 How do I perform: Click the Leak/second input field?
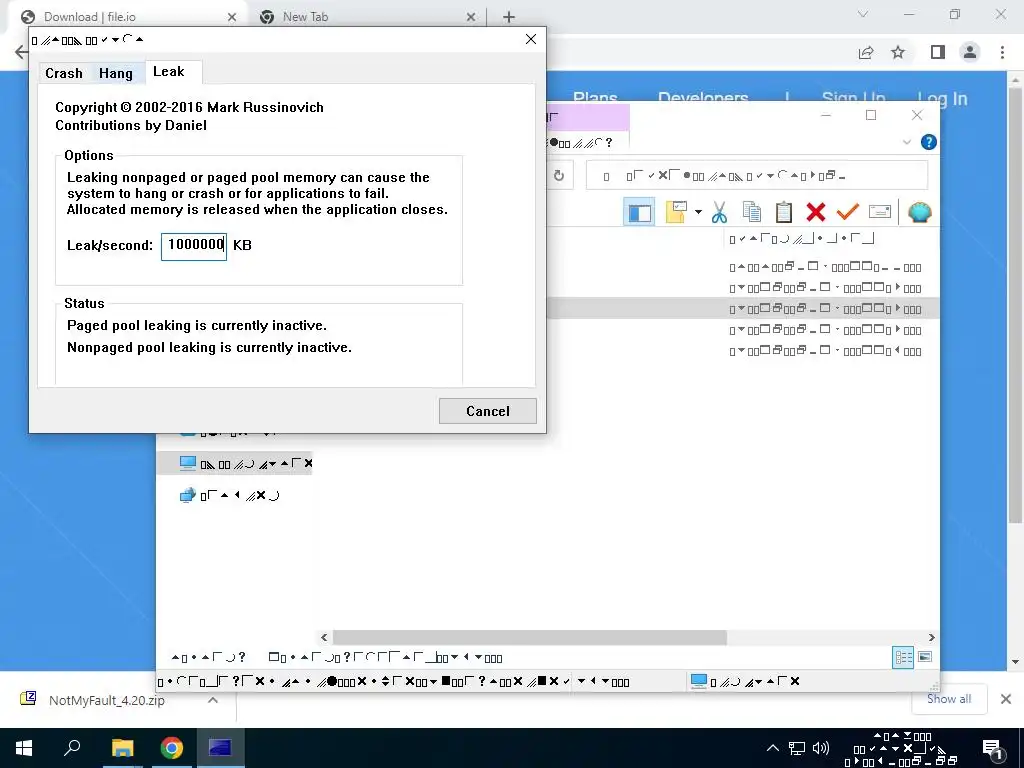[x=194, y=246]
